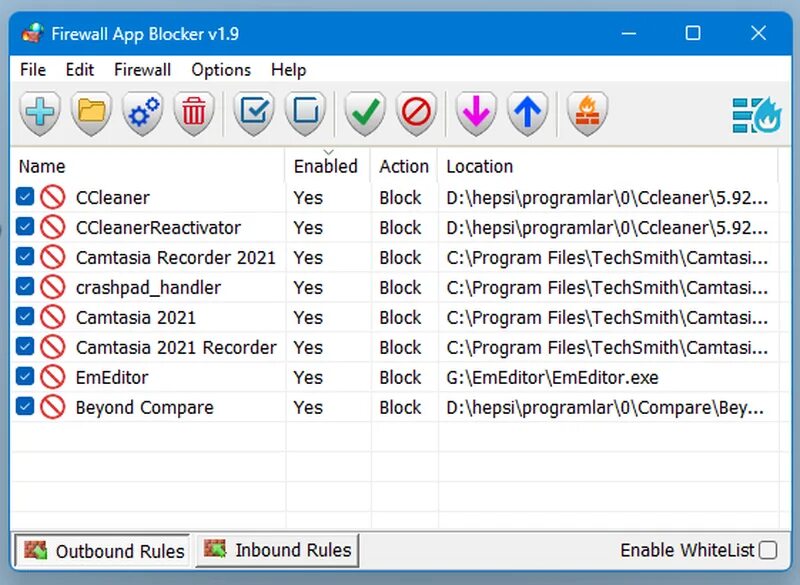
Task: Sort by the Name column header
Action: click(147, 166)
